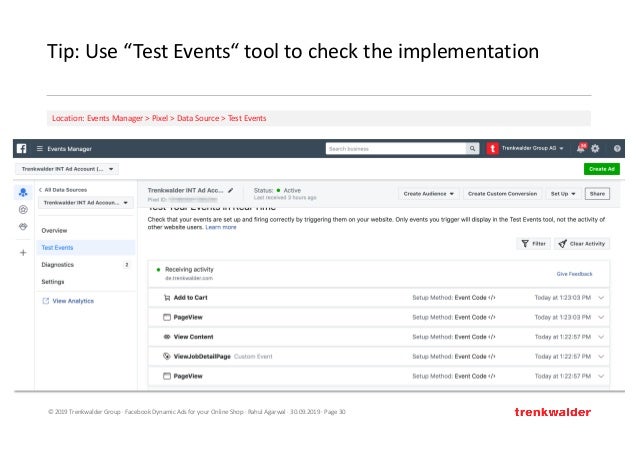Expand the first PageView row chevron
This screenshot has width=638, height=451.
click(601, 317)
